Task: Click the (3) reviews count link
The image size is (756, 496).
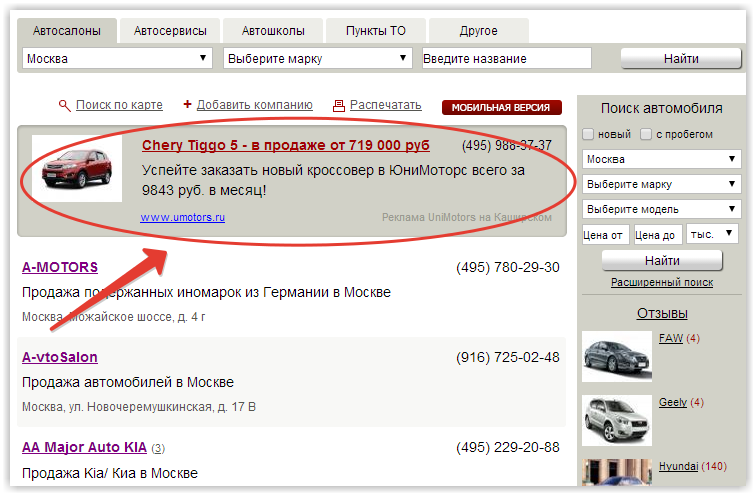Action: 158,448
